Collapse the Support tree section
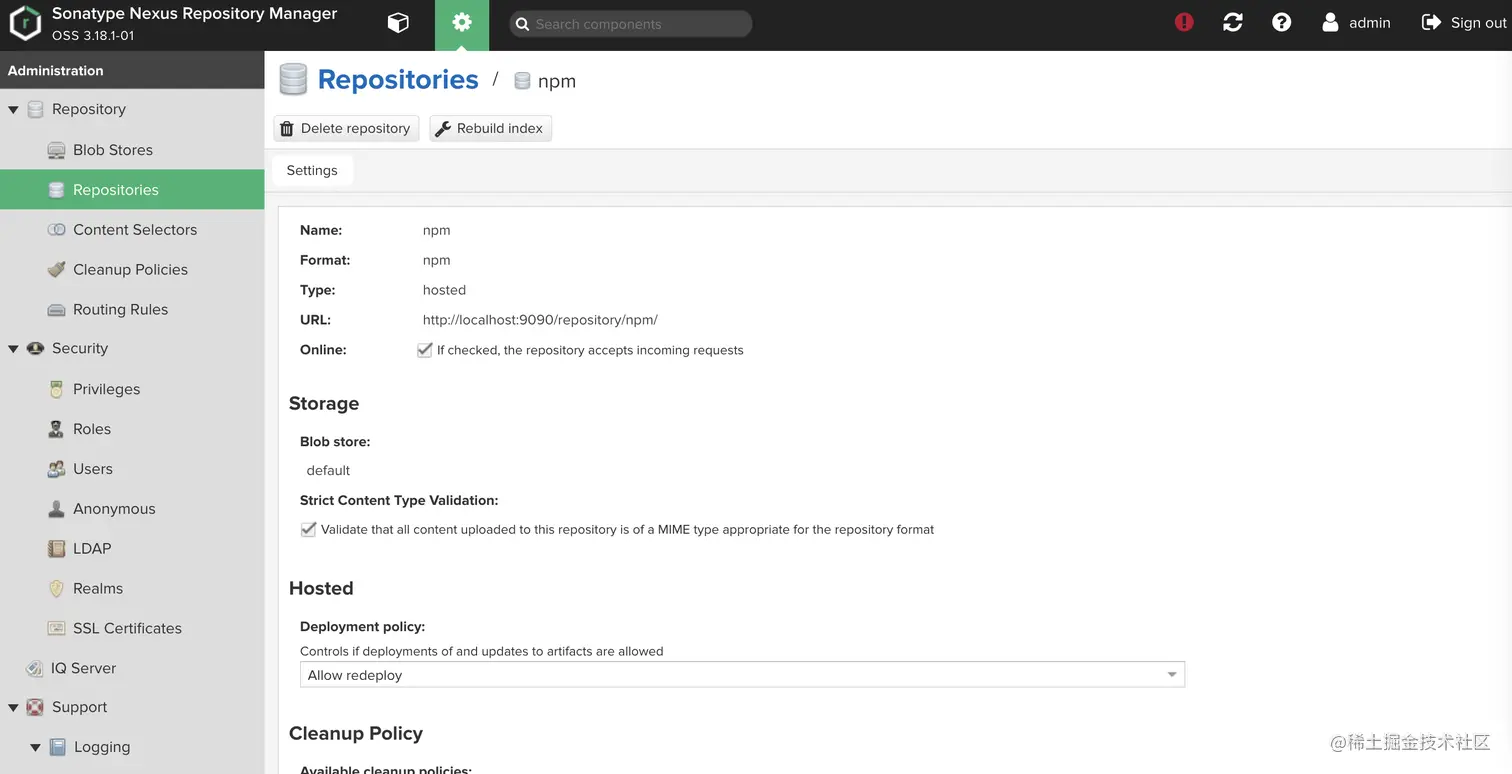Screen dimensions: 1512x774 tap(13, 708)
